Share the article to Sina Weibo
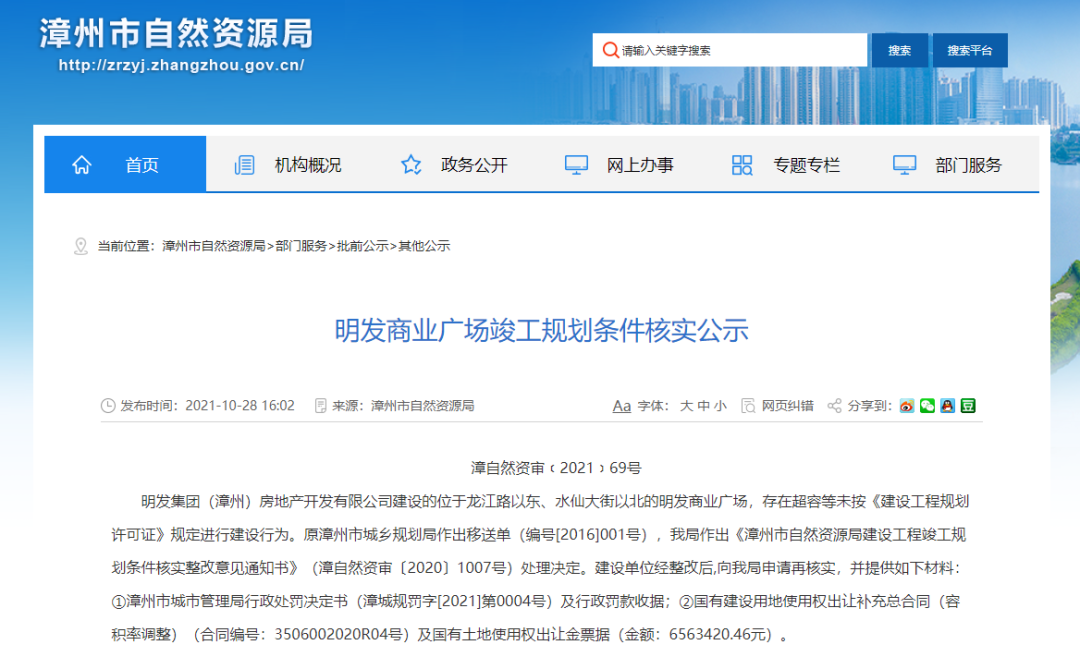This screenshot has height=657, width=1080. tap(907, 406)
